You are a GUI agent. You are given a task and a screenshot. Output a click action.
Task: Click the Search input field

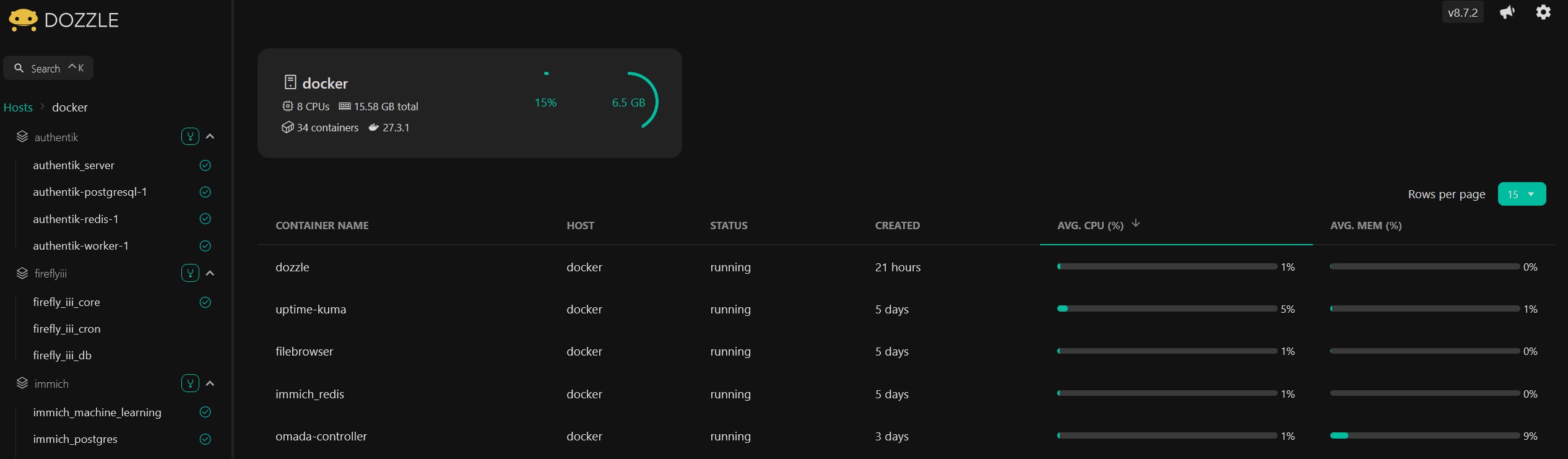pyautogui.click(x=48, y=68)
